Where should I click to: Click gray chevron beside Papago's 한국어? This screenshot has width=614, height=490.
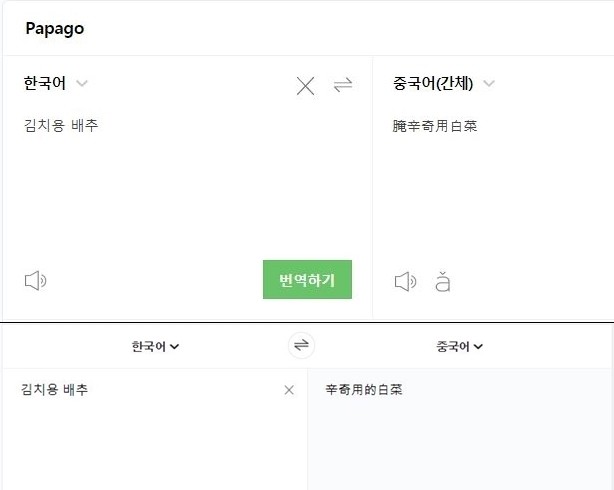point(82,83)
